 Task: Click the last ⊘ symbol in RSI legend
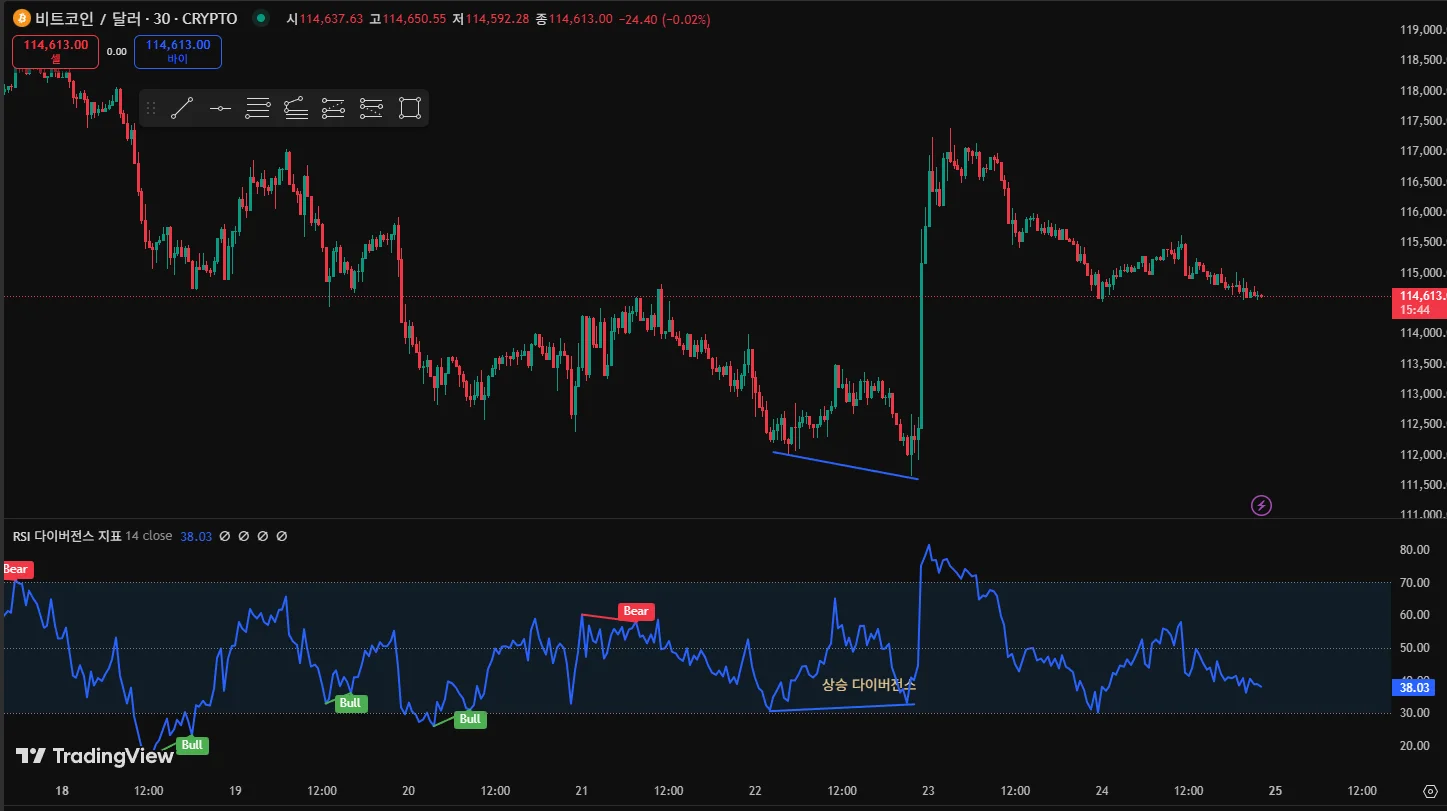[282, 536]
